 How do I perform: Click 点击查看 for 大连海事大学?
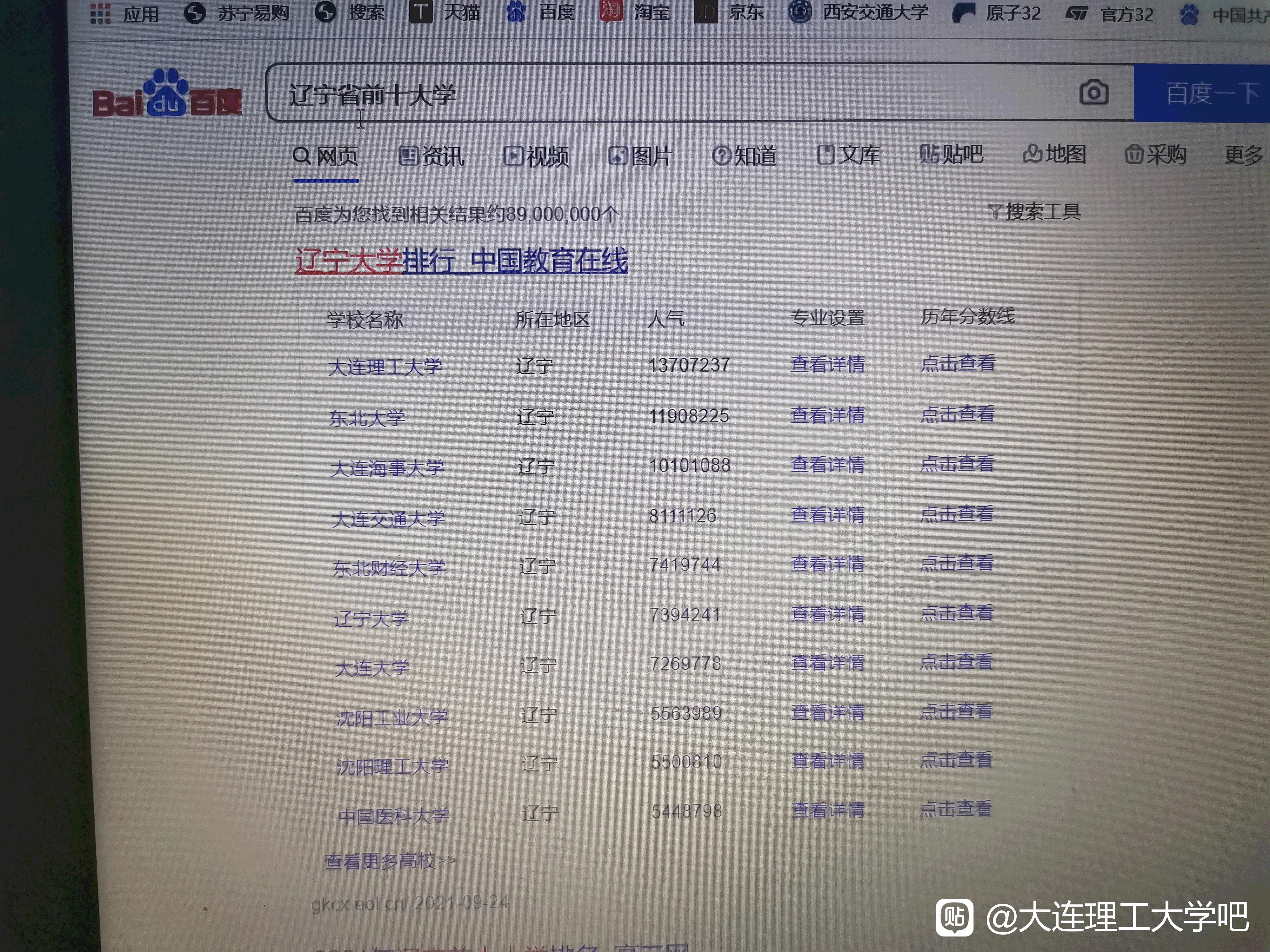pyautogui.click(x=957, y=463)
